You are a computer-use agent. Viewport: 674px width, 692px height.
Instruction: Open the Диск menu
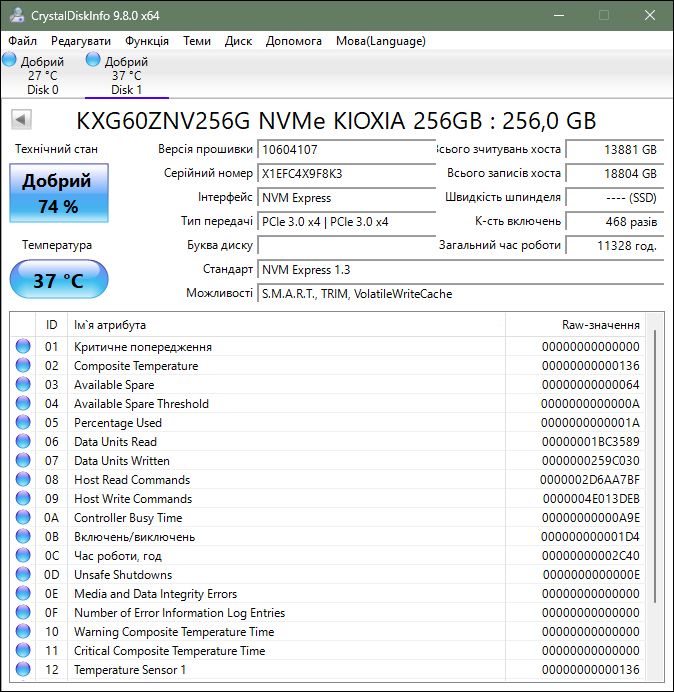(x=238, y=41)
